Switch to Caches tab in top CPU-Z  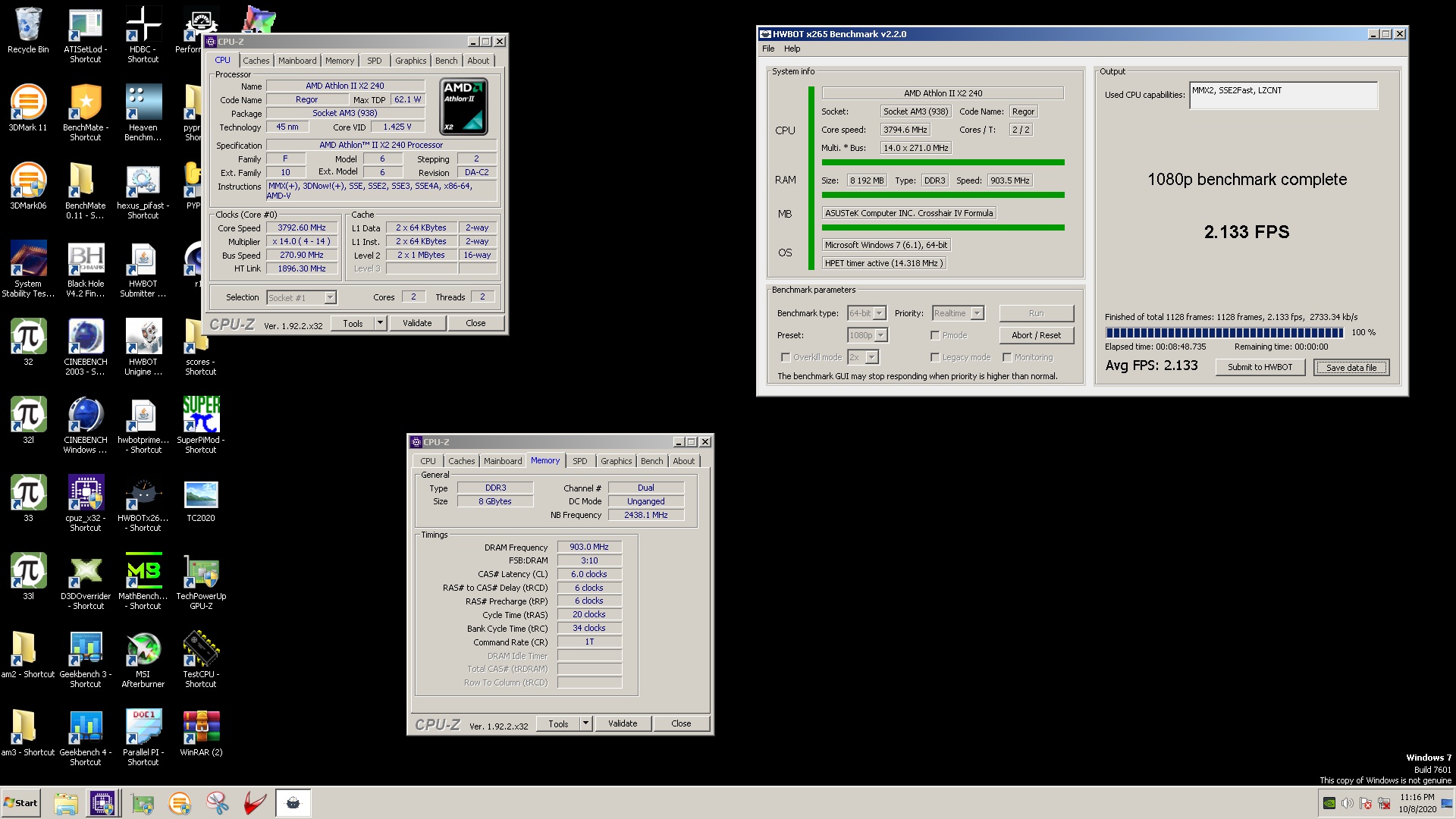tap(256, 61)
